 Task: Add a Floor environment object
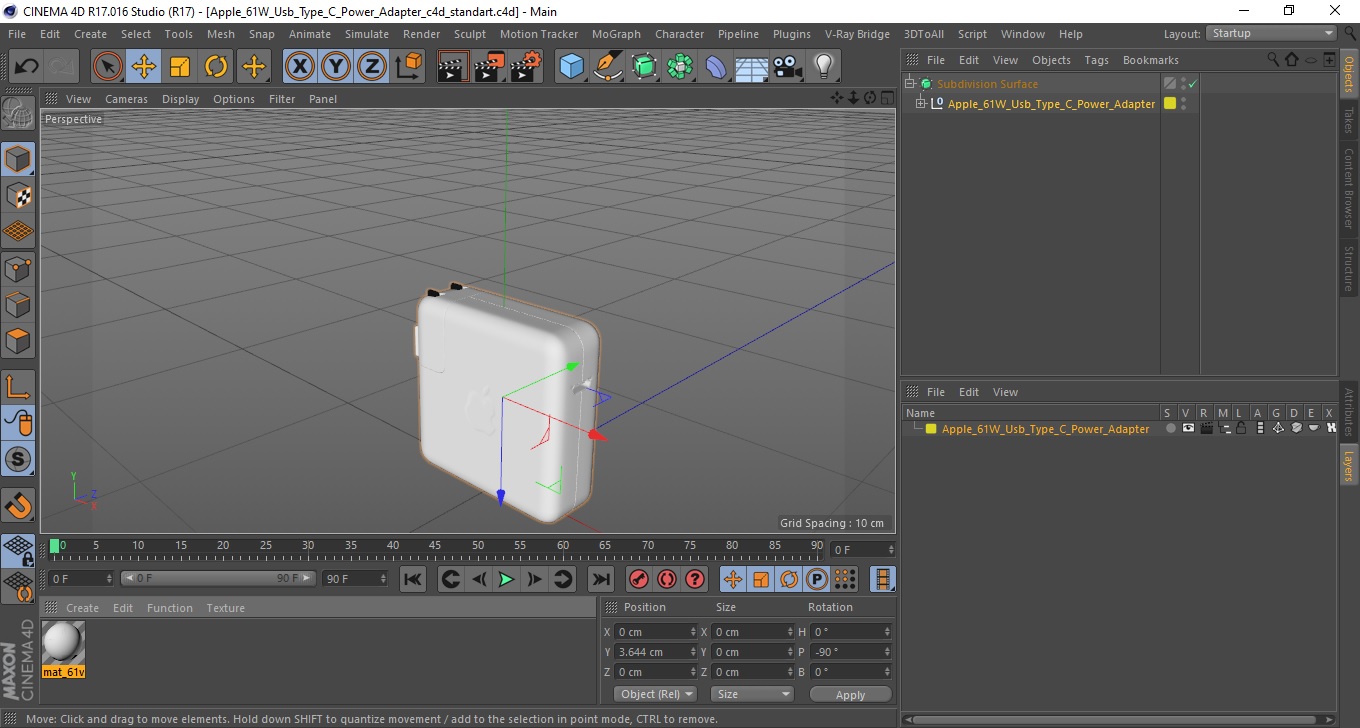[x=751, y=67]
